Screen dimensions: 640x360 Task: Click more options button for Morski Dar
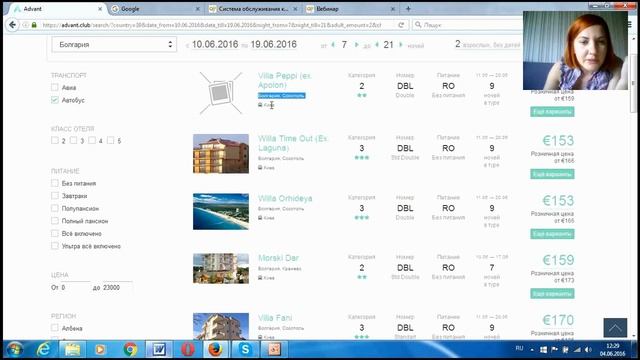552,293
